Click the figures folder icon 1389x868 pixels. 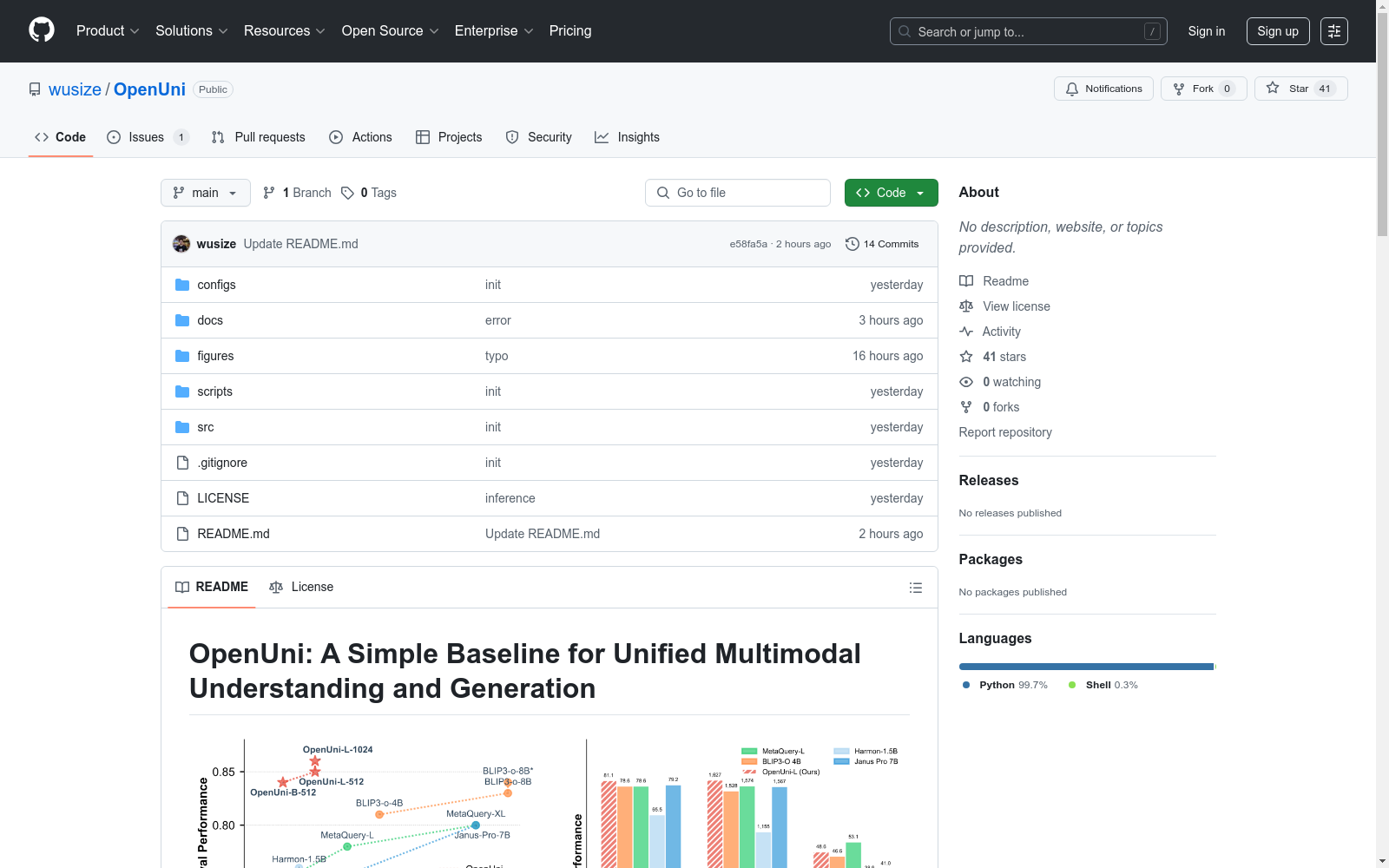(182, 356)
